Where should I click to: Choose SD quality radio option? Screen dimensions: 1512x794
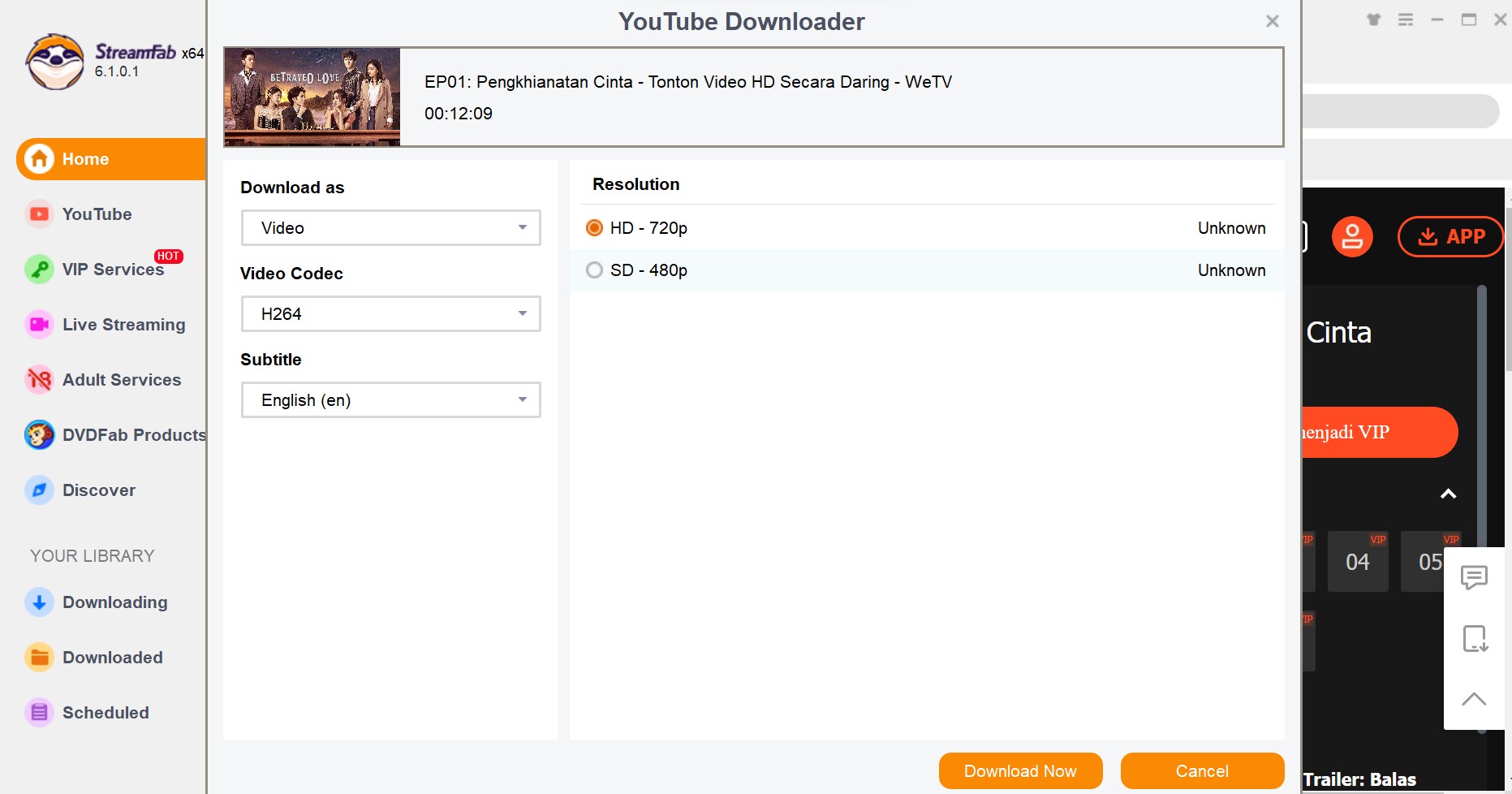594,270
